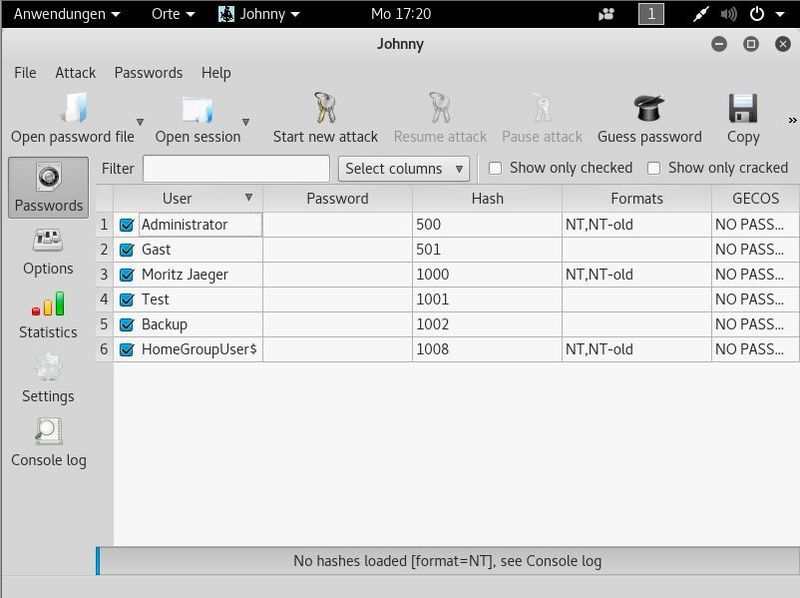Uncheck the Administrator row checkbox
The width and height of the screenshot is (800, 598).
point(127,225)
